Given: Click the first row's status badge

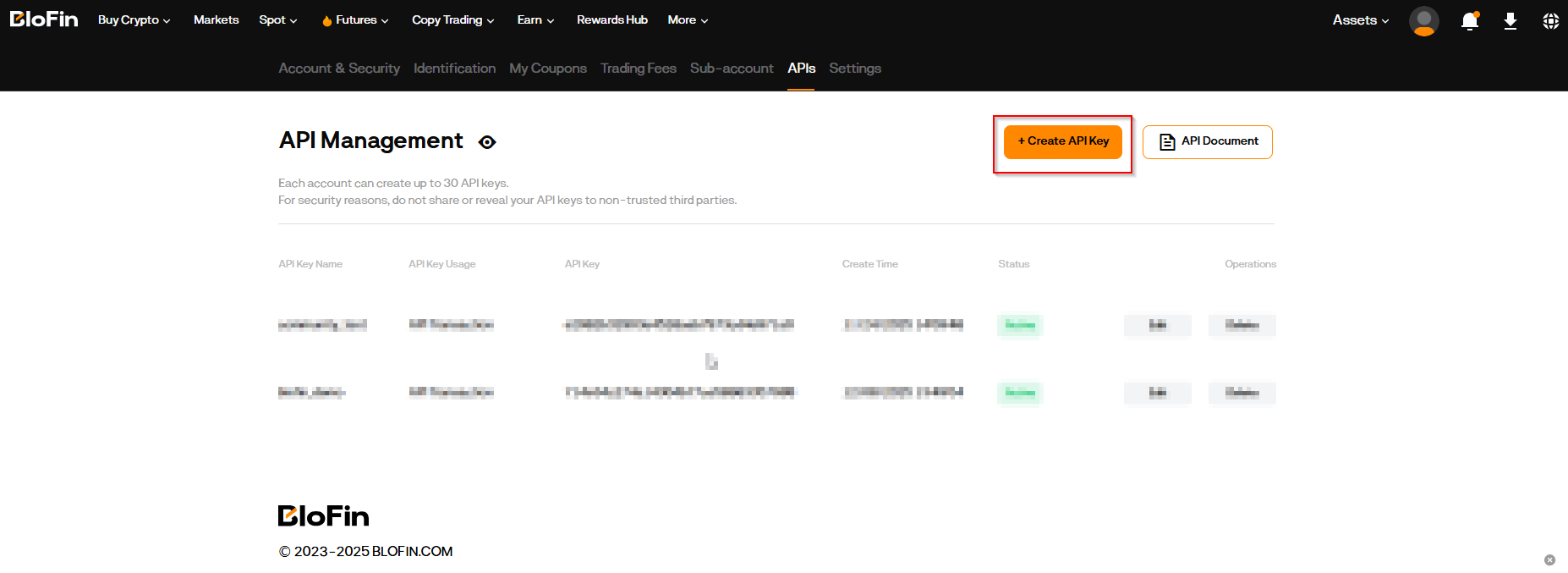Looking at the screenshot, I should point(1020,325).
